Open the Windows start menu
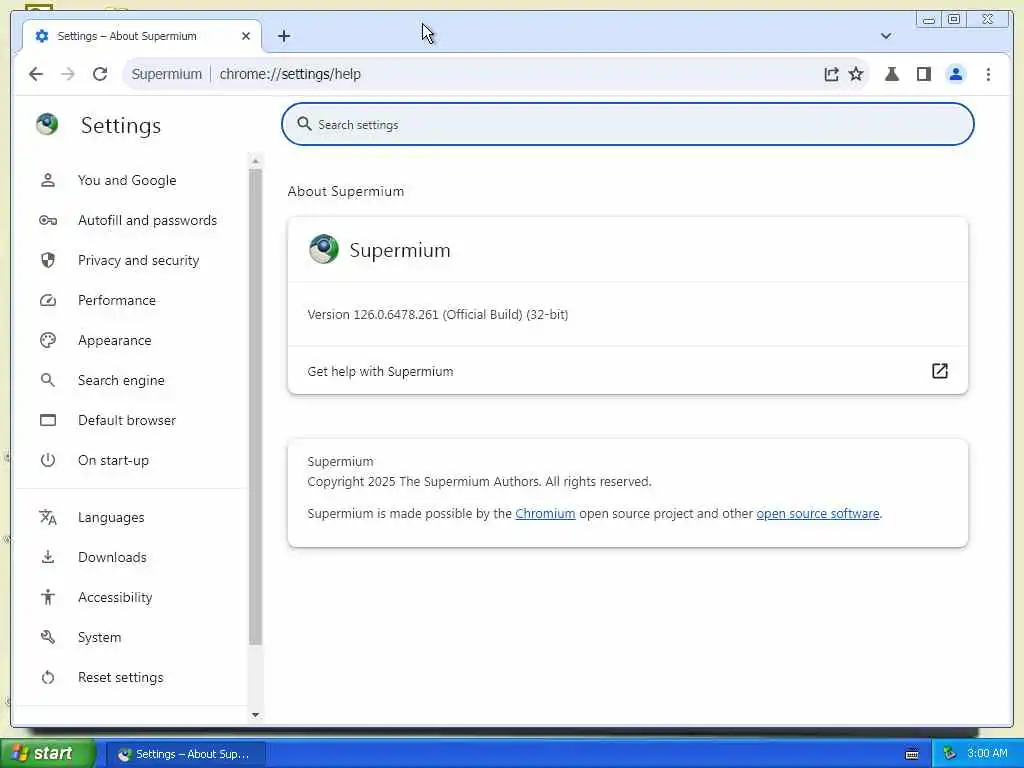This screenshot has height=768, width=1024. coord(48,754)
